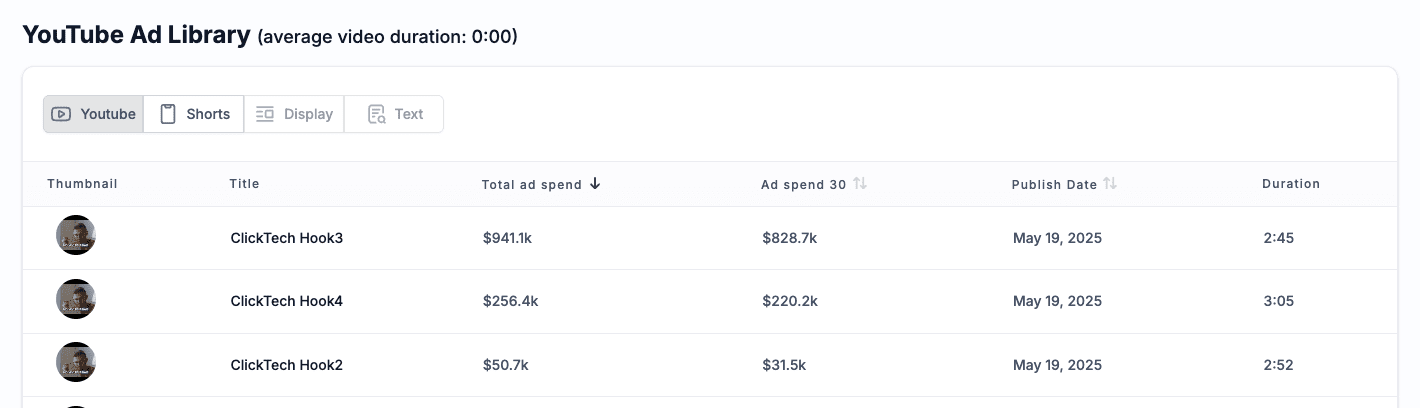Click the $941.1k total ad spend cell
This screenshot has height=408, width=1420.
click(508, 238)
